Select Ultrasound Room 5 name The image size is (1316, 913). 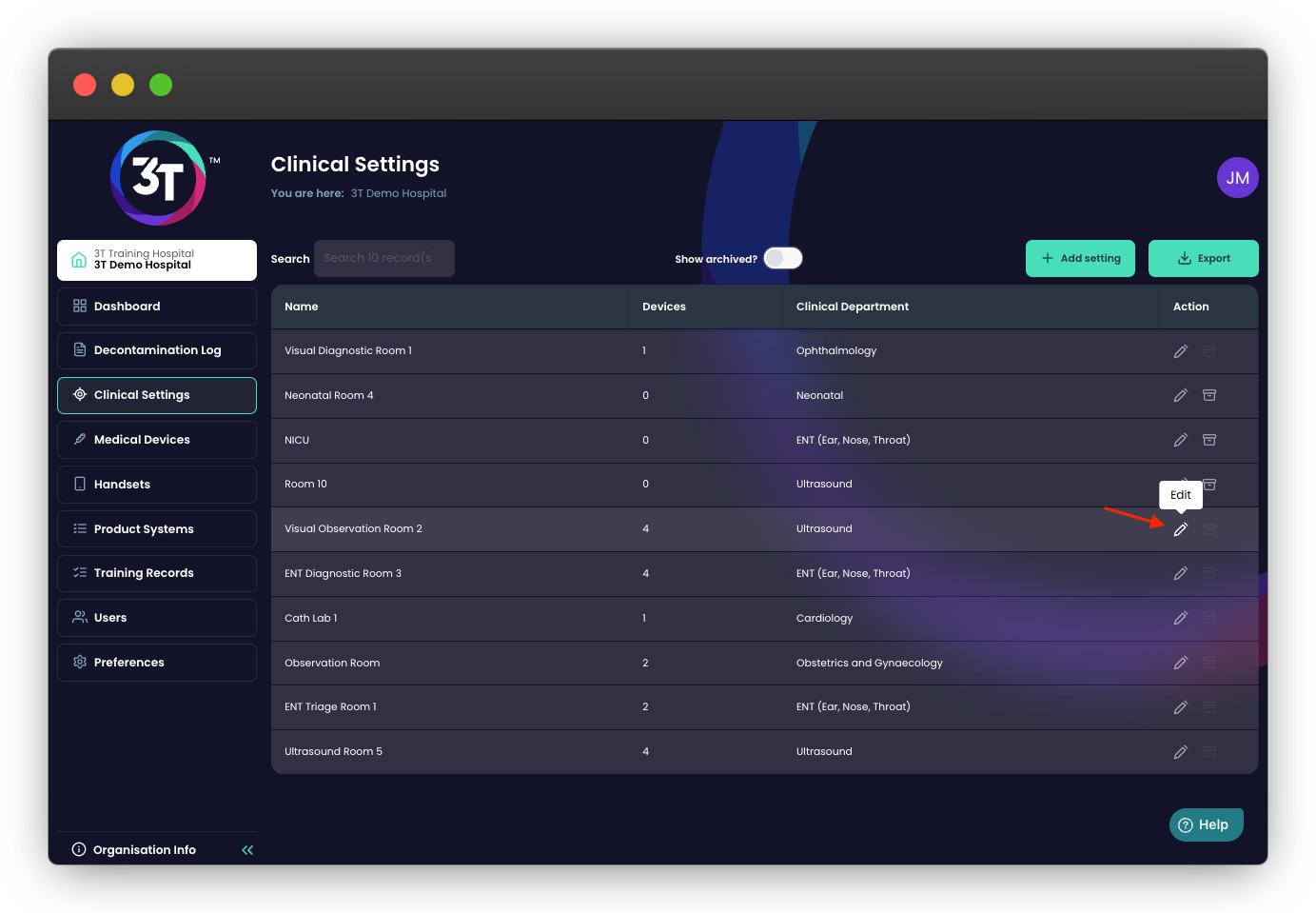333,752
